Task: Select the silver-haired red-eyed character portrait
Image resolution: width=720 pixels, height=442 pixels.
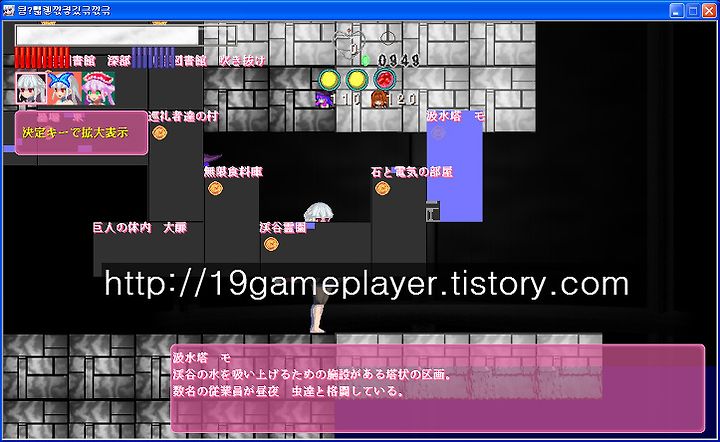Action: pyautogui.click(x=31, y=88)
